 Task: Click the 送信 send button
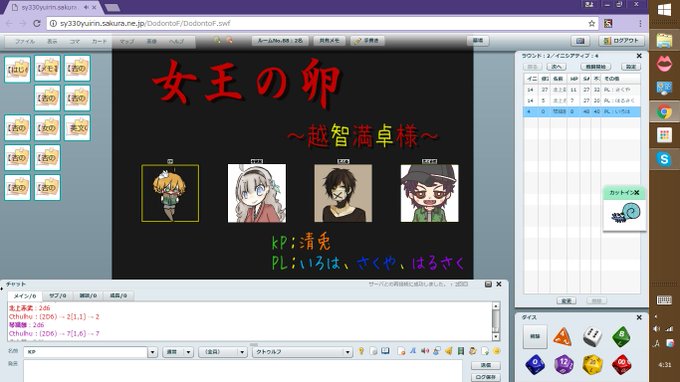[x=486, y=366]
